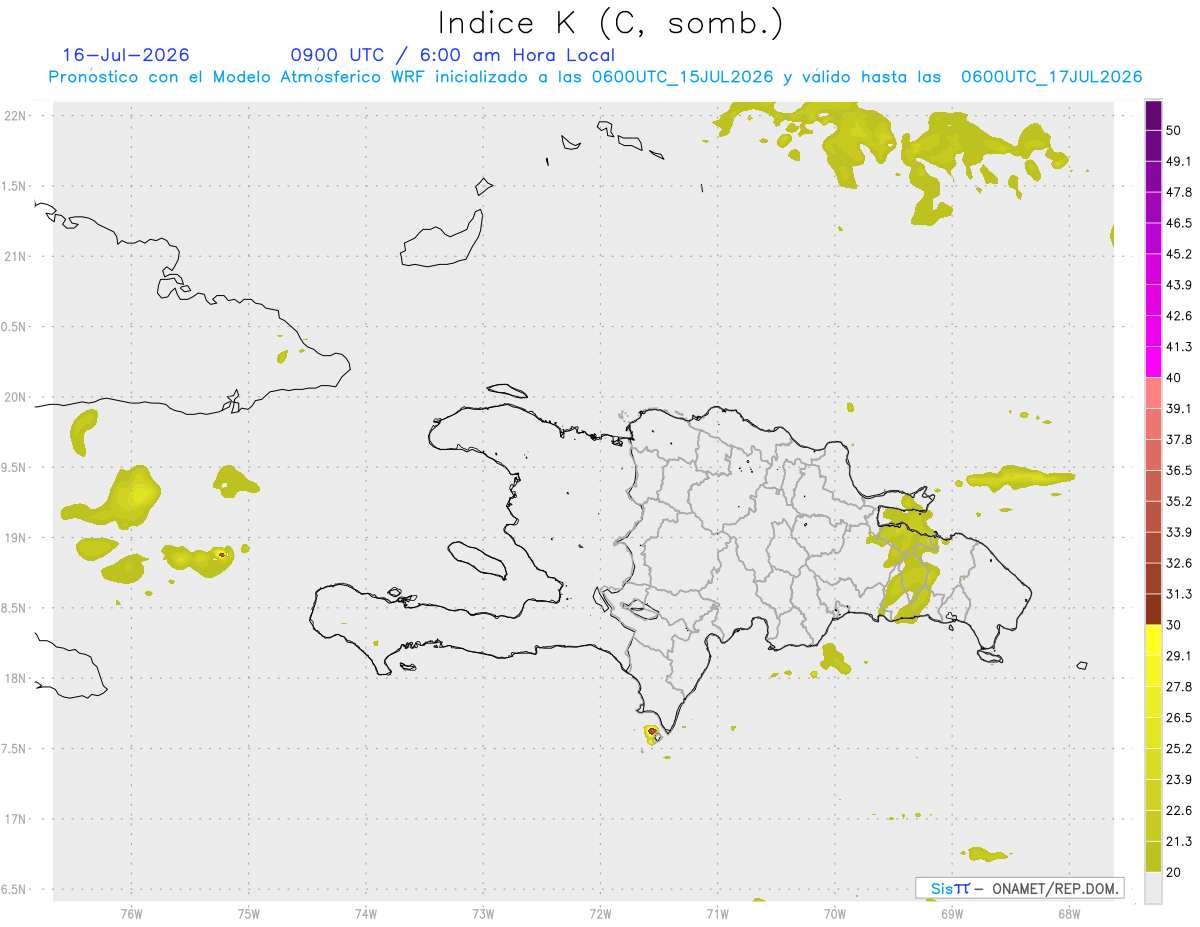Viewport: 1200px width, 927px height.
Task: Click the "71W" longitude label
Action: [x=717, y=912]
